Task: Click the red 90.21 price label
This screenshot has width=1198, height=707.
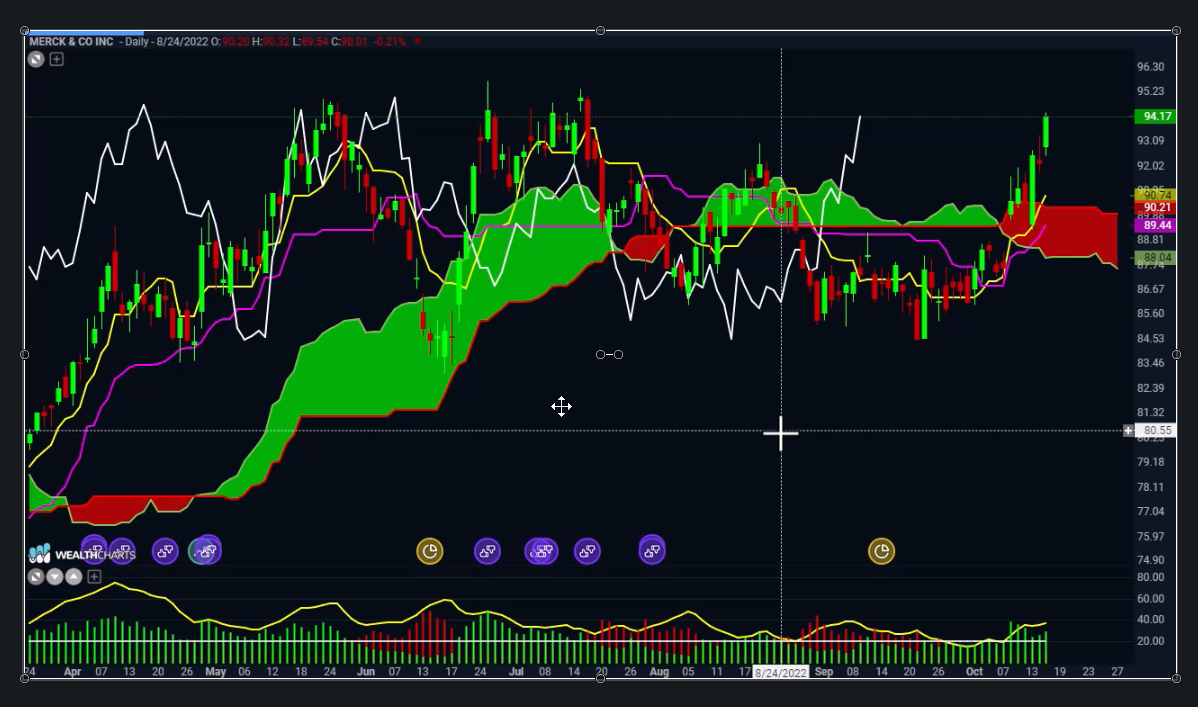Action: coord(1155,207)
